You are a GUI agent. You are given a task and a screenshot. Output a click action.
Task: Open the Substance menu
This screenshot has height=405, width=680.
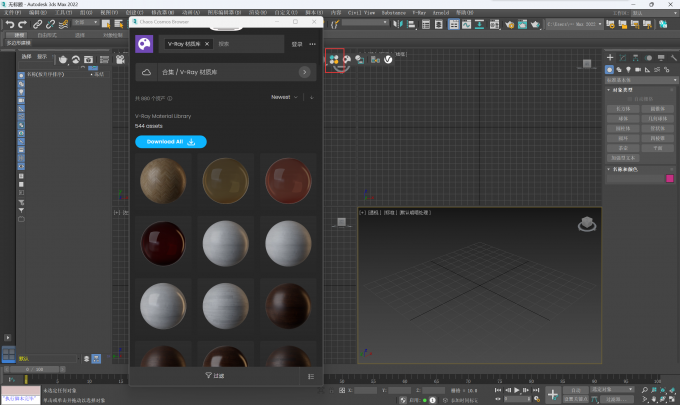pos(394,13)
